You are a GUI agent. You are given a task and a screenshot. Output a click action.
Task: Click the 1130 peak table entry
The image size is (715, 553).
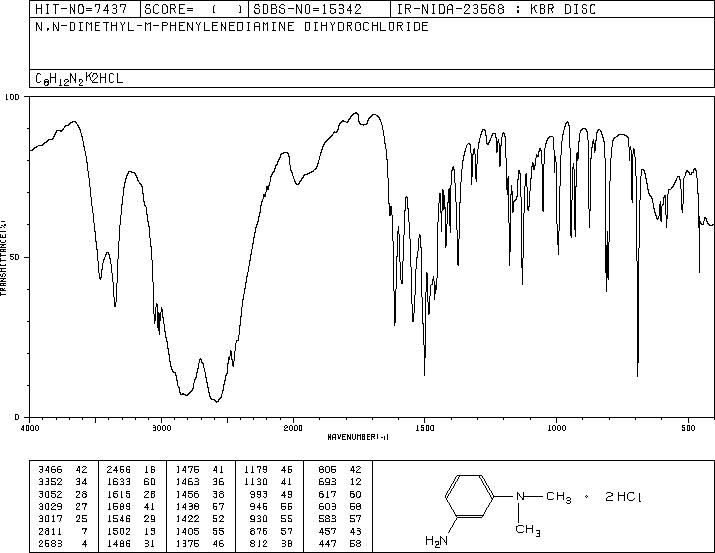click(x=268, y=482)
